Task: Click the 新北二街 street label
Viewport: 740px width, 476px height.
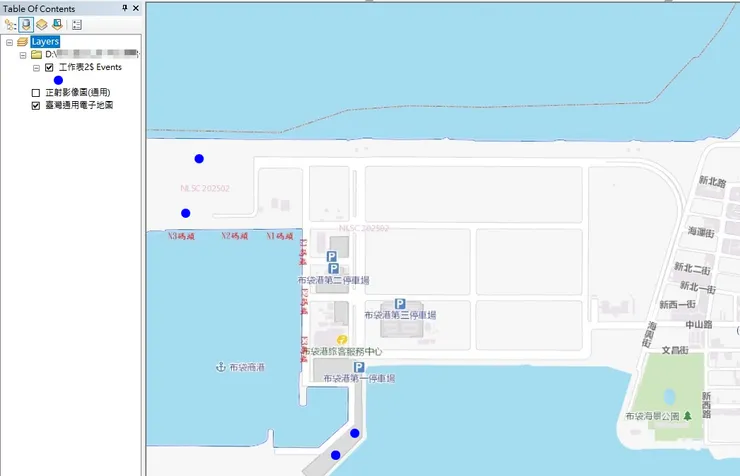Action: 692,268
